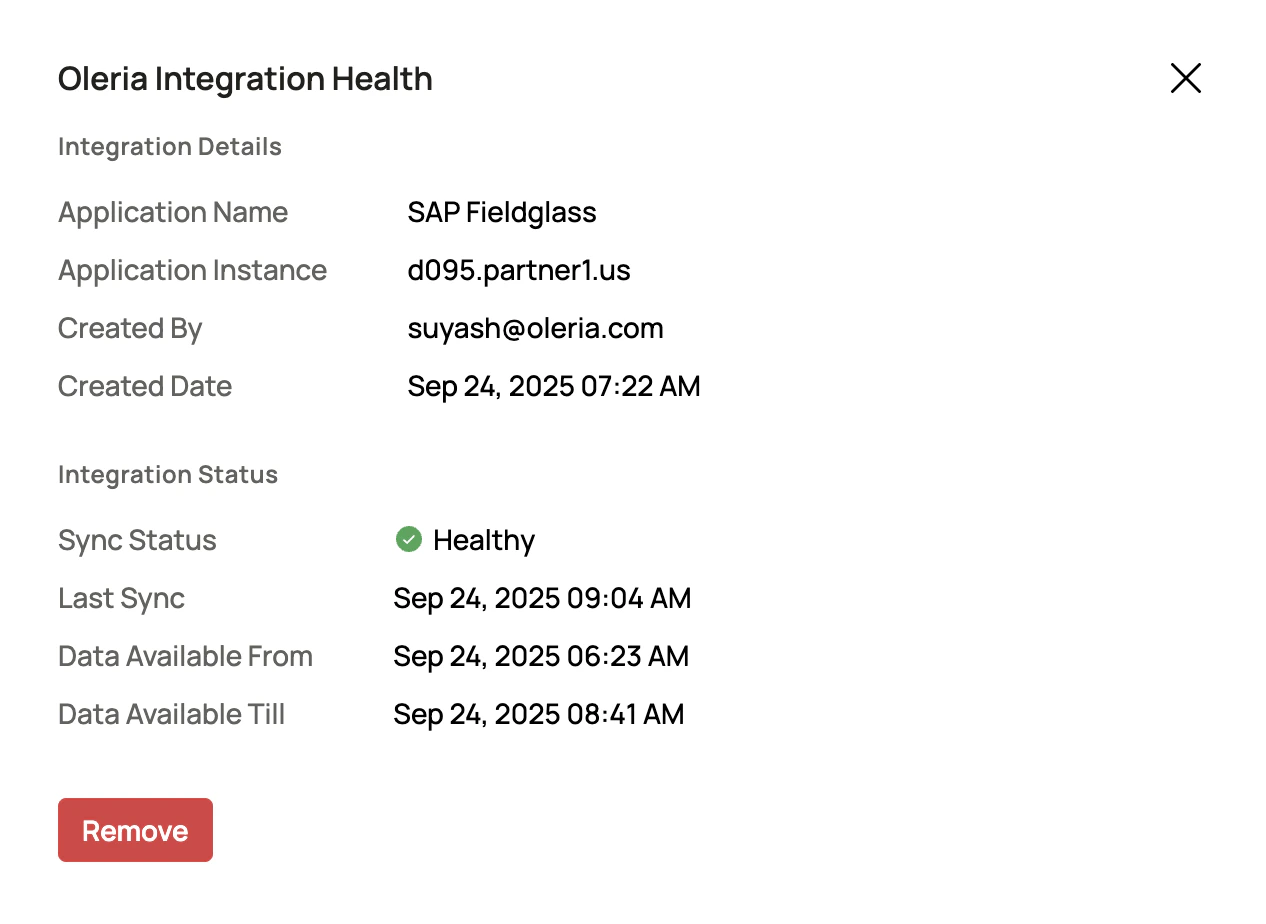Click the Sync Status label
1266x924 pixels.
(137, 540)
